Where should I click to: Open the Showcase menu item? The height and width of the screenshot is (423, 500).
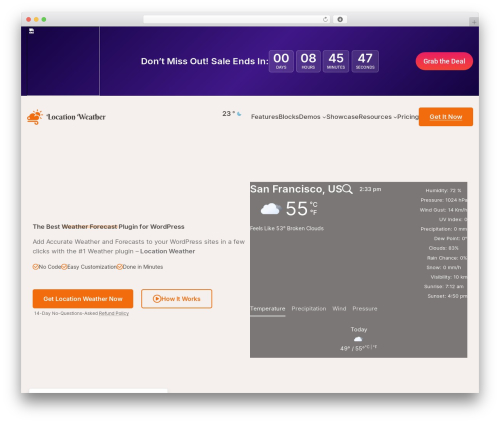pos(343,117)
